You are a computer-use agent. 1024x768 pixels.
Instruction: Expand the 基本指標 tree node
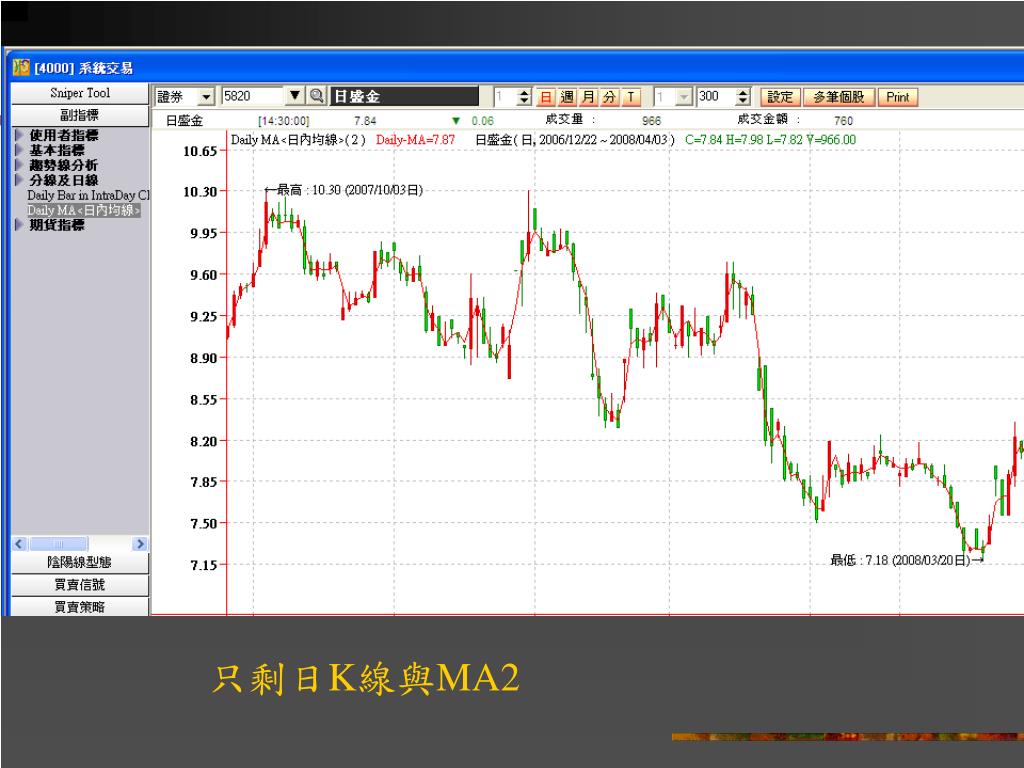click(18, 150)
